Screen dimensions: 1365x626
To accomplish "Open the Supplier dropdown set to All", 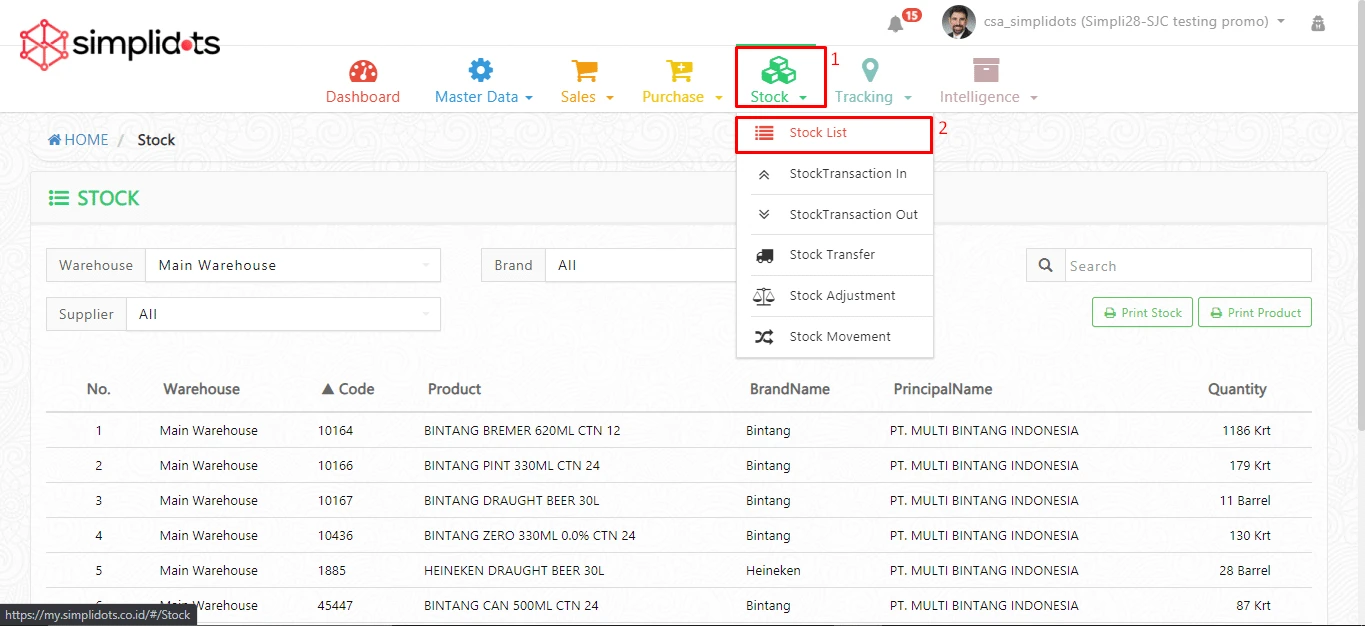I will coord(283,313).
